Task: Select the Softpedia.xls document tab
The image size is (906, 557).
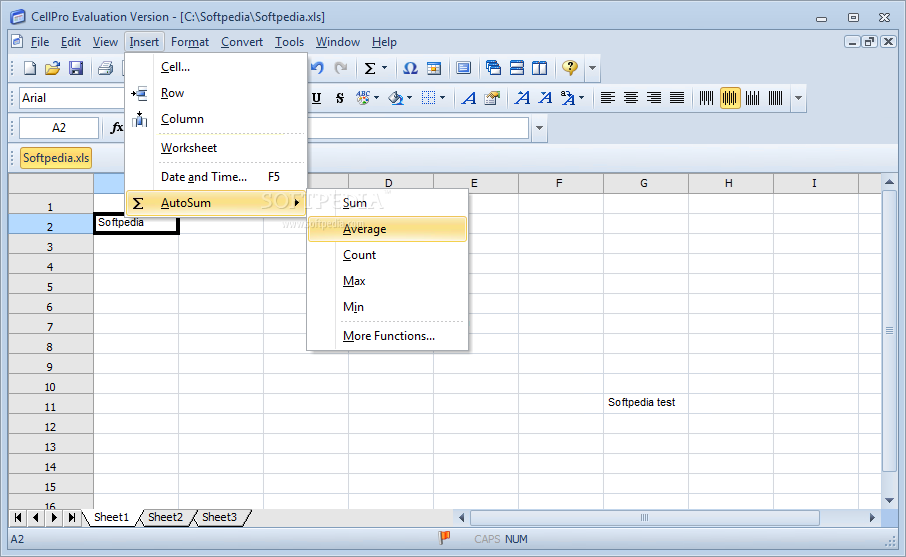Action: [56, 158]
